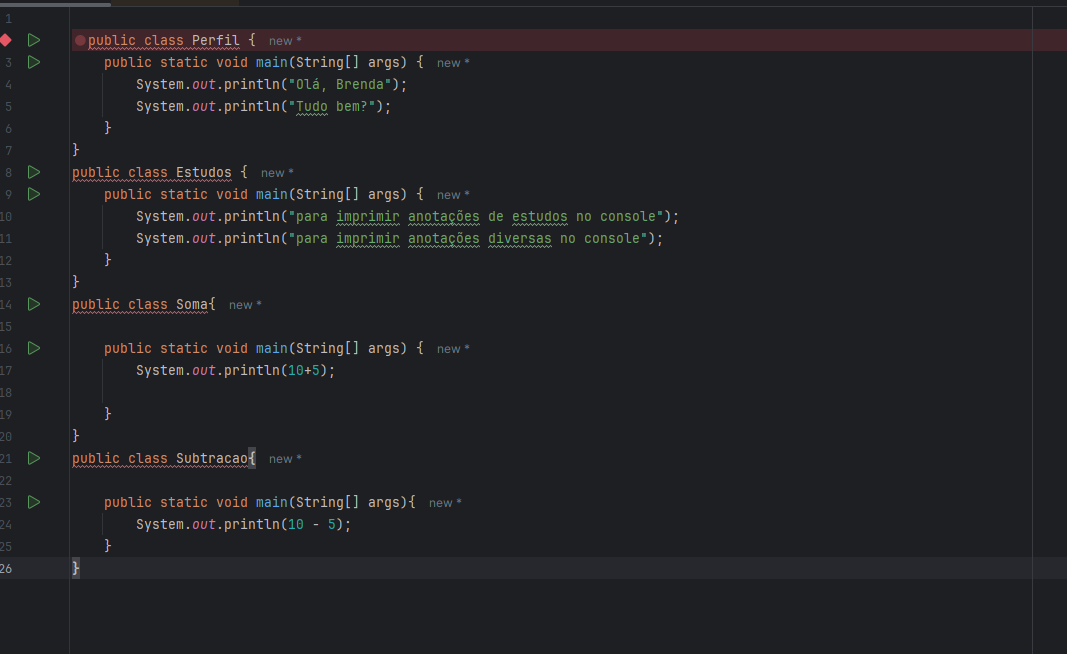This screenshot has height=654, width=1067.
Task: Place cursor at closing brace on line 26
Action: [x=76, y=568]
